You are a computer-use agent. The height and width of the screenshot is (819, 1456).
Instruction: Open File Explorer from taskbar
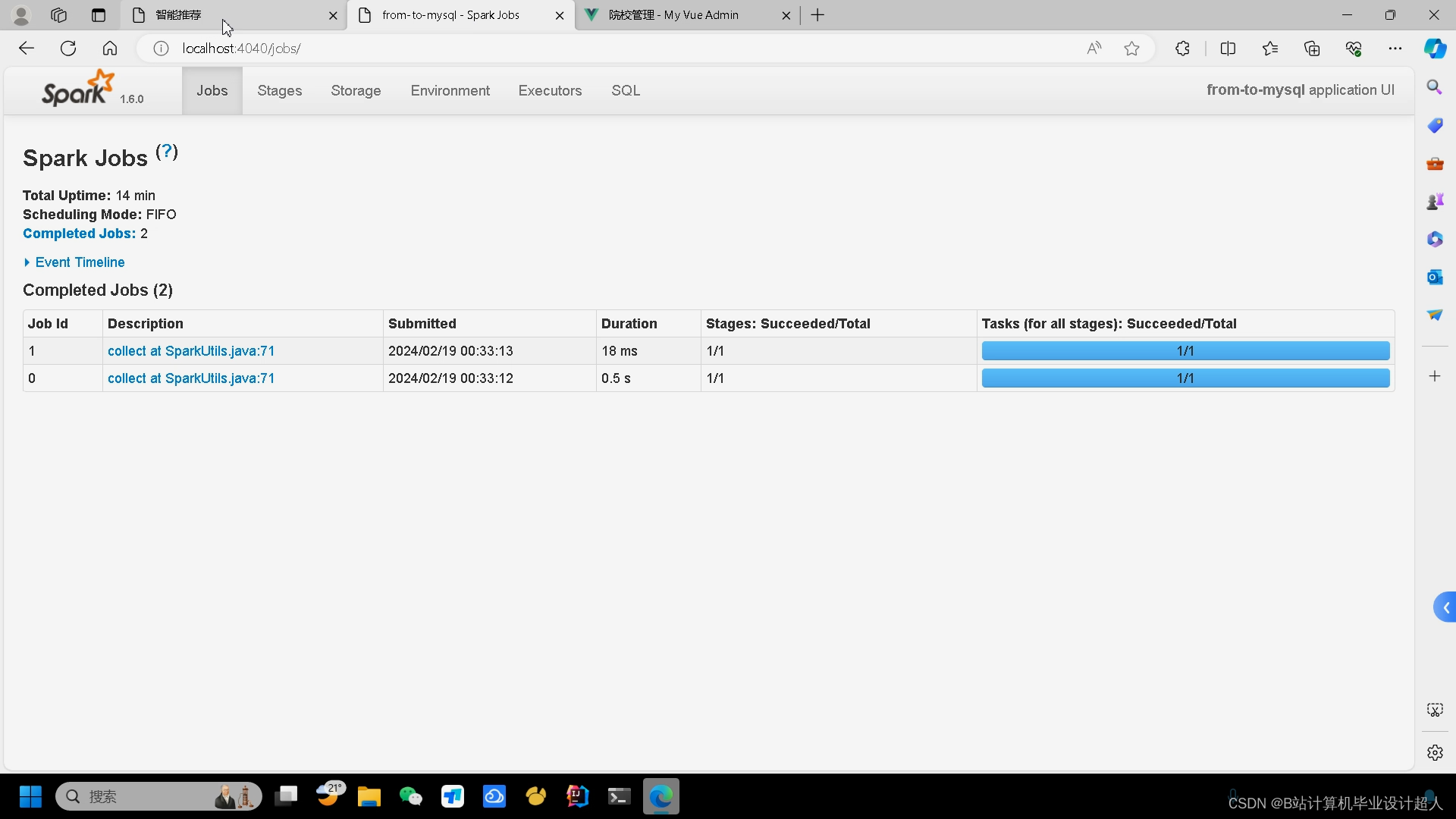(x=369, y=796)
